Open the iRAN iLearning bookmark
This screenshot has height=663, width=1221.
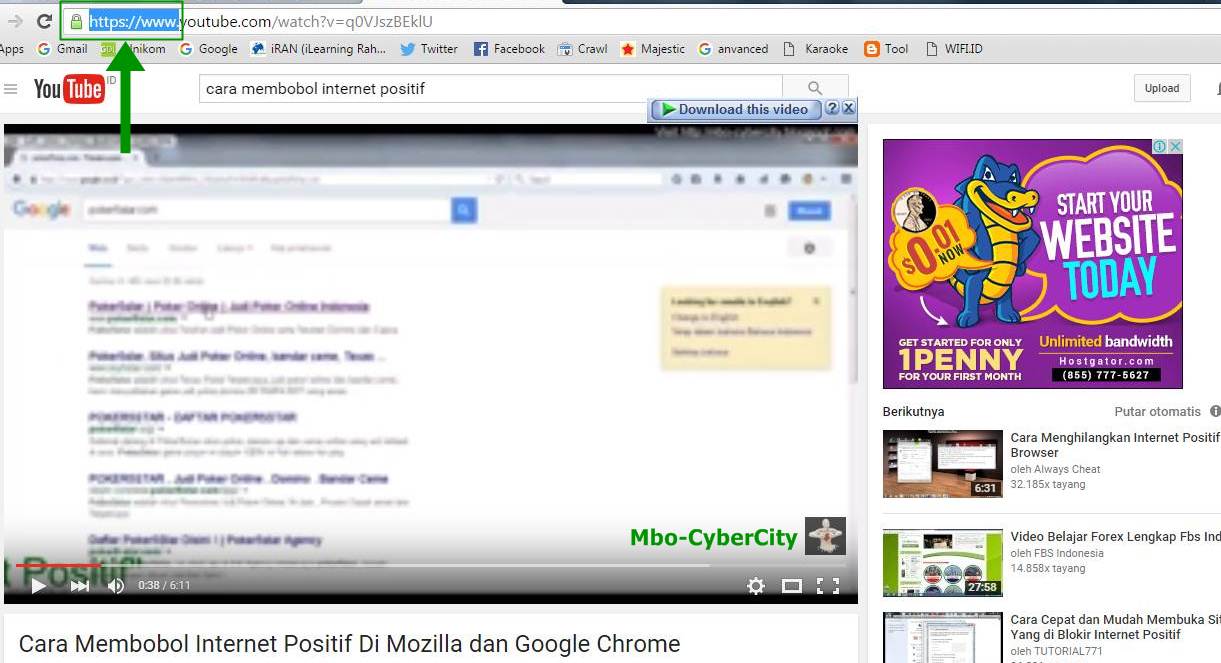coord(318,48)
